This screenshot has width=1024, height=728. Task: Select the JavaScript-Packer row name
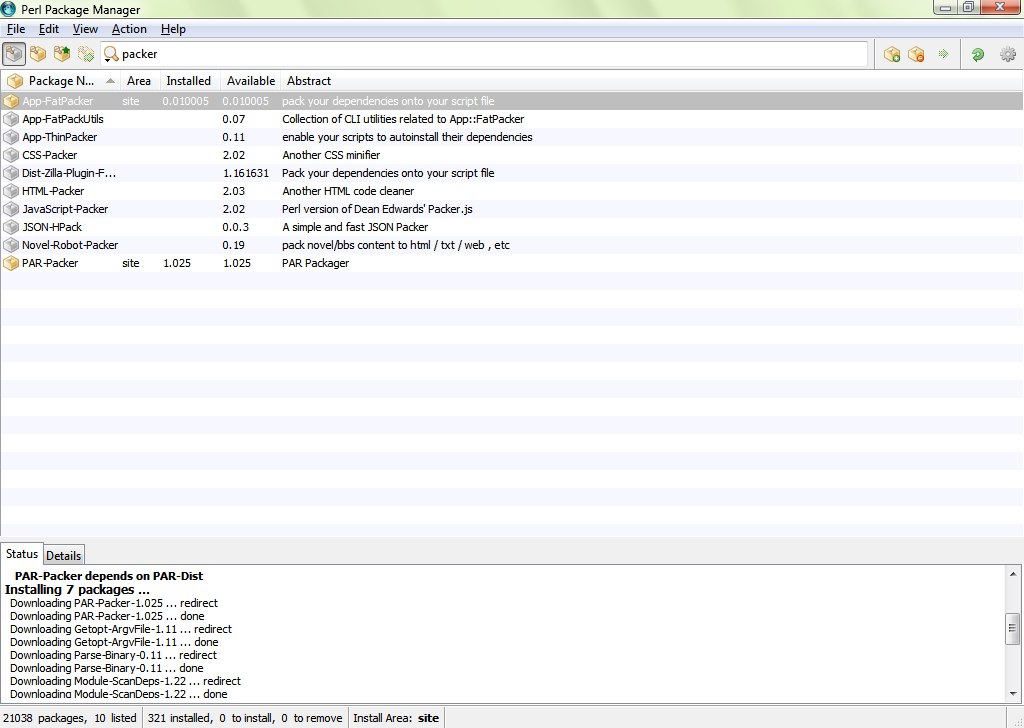pos(65,209)
